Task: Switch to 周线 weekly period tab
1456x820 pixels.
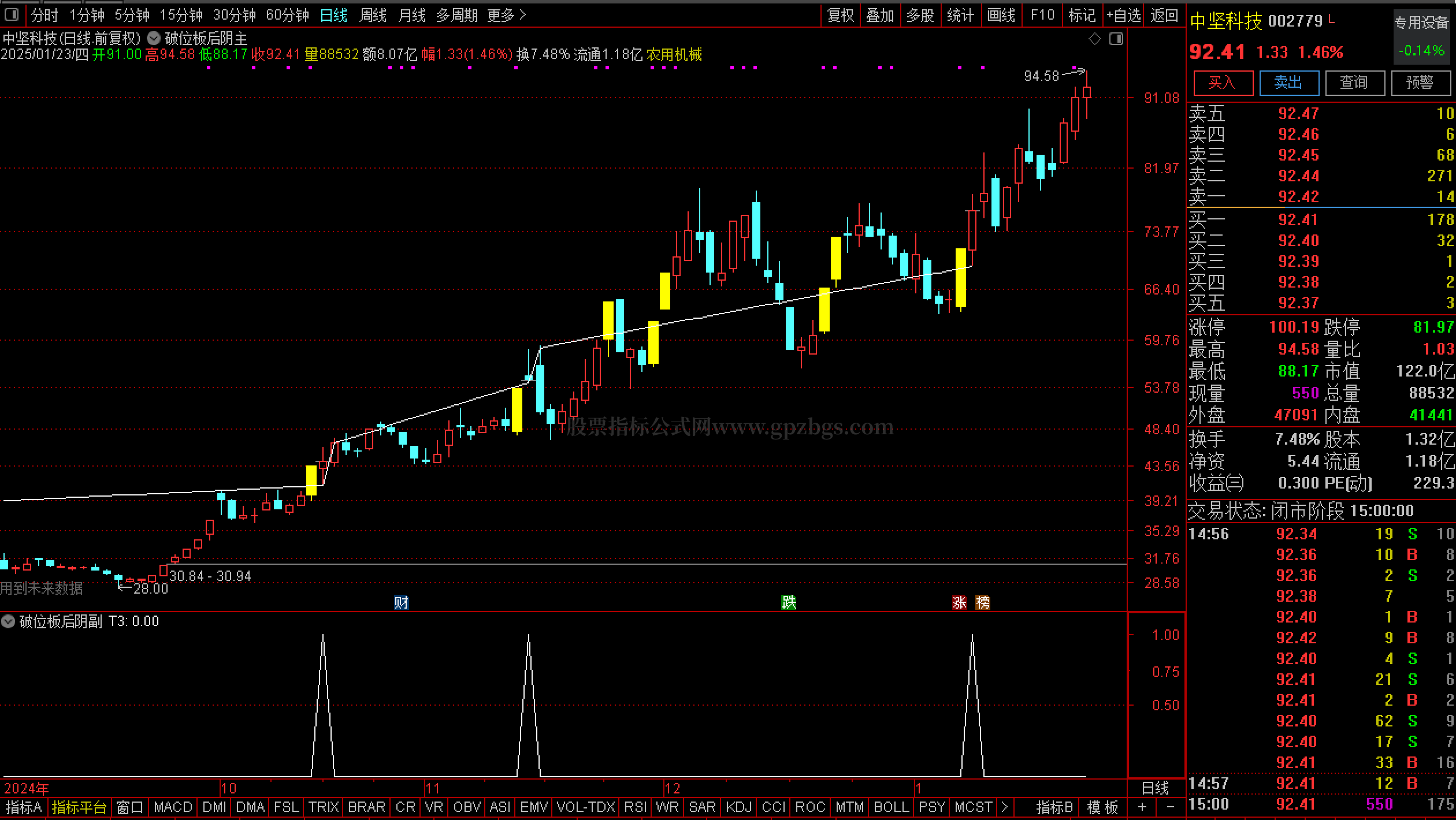Action: click(373, 15)
